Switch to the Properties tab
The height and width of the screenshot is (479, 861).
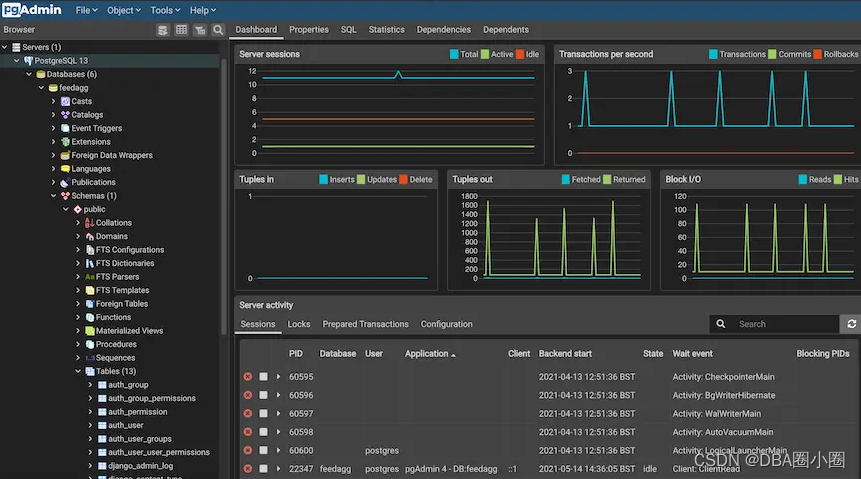(309, 30)
